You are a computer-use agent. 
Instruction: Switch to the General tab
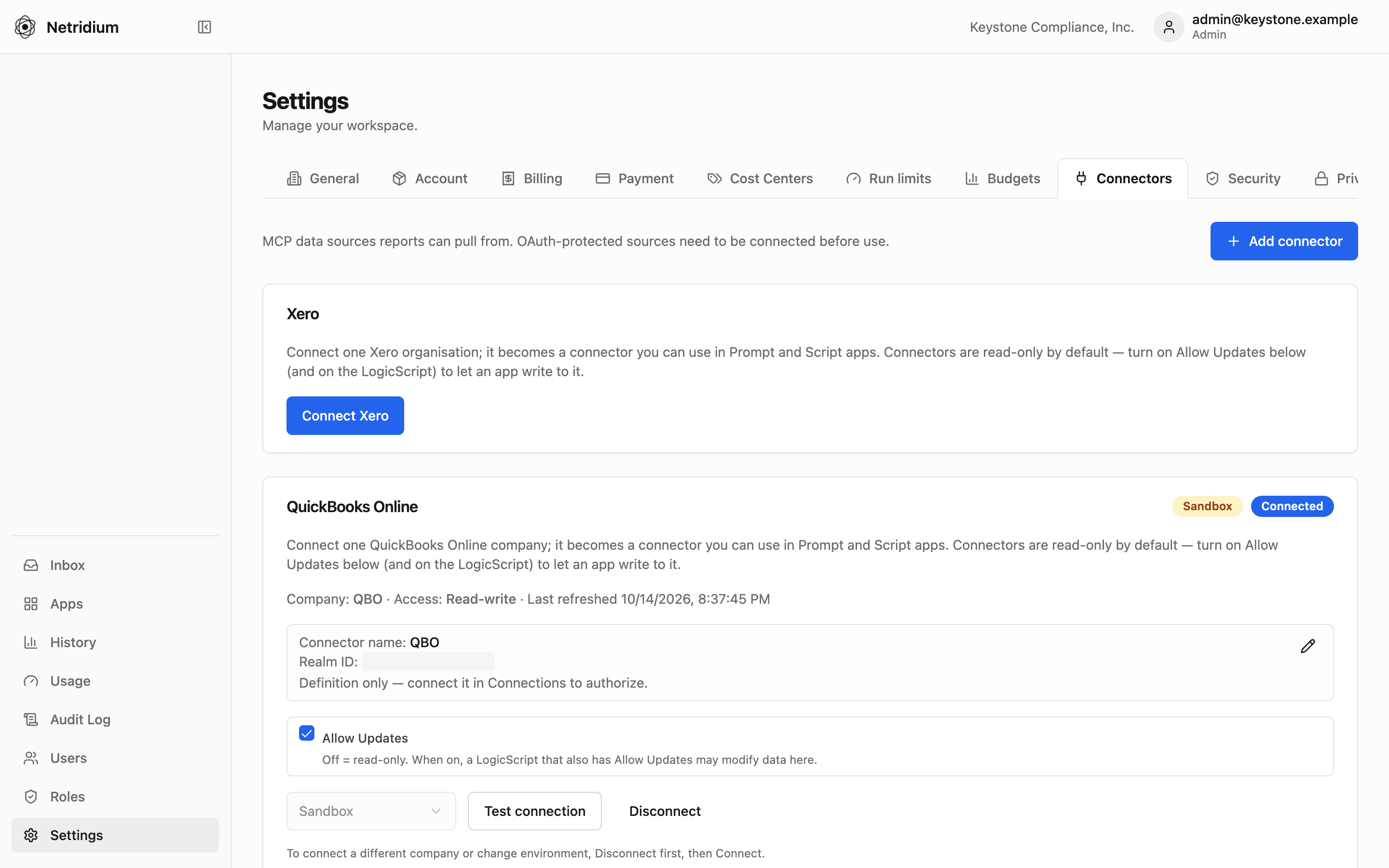pos(323,178)
